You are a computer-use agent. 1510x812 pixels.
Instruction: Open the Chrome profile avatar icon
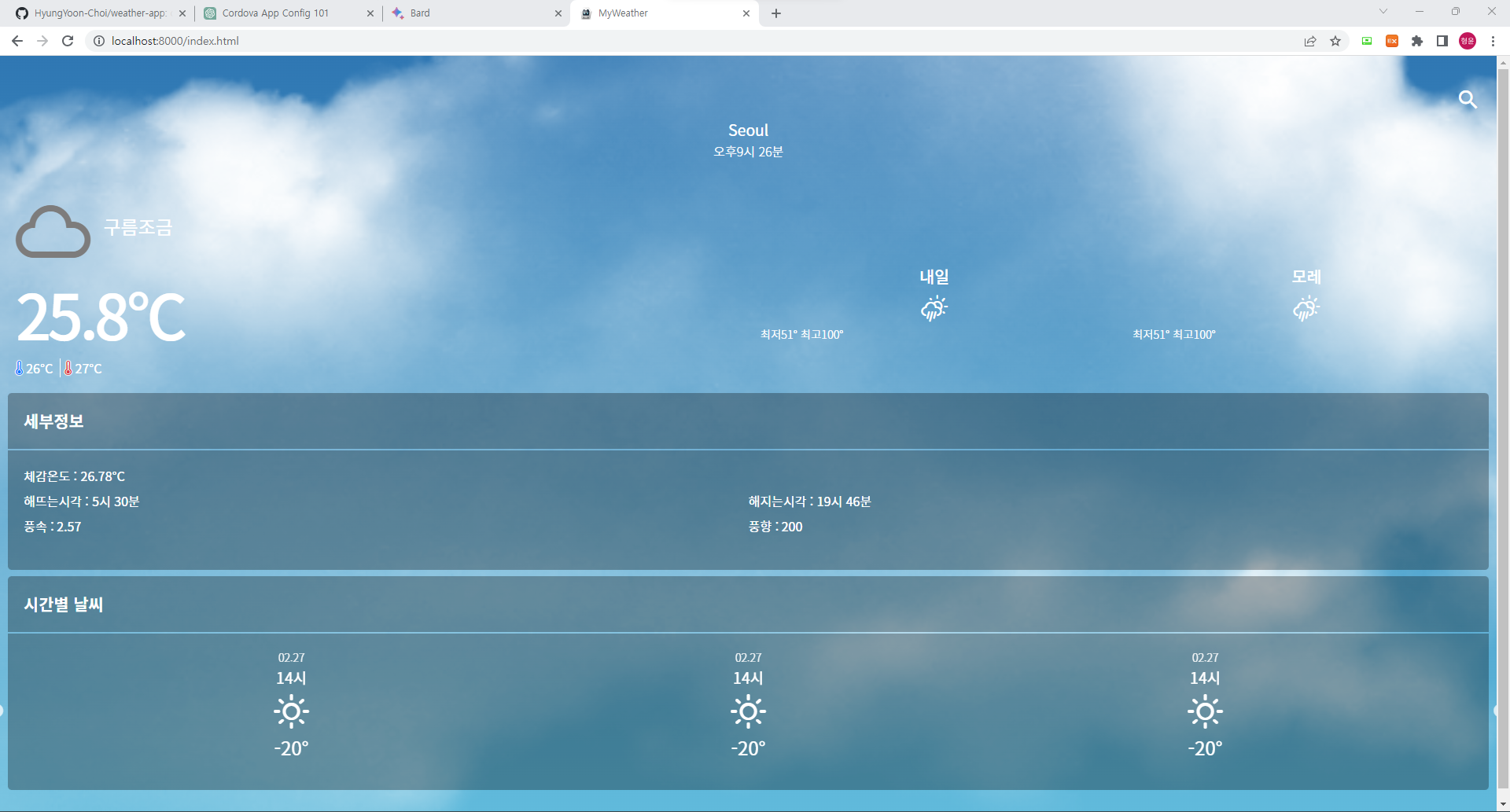(1466, 41)
